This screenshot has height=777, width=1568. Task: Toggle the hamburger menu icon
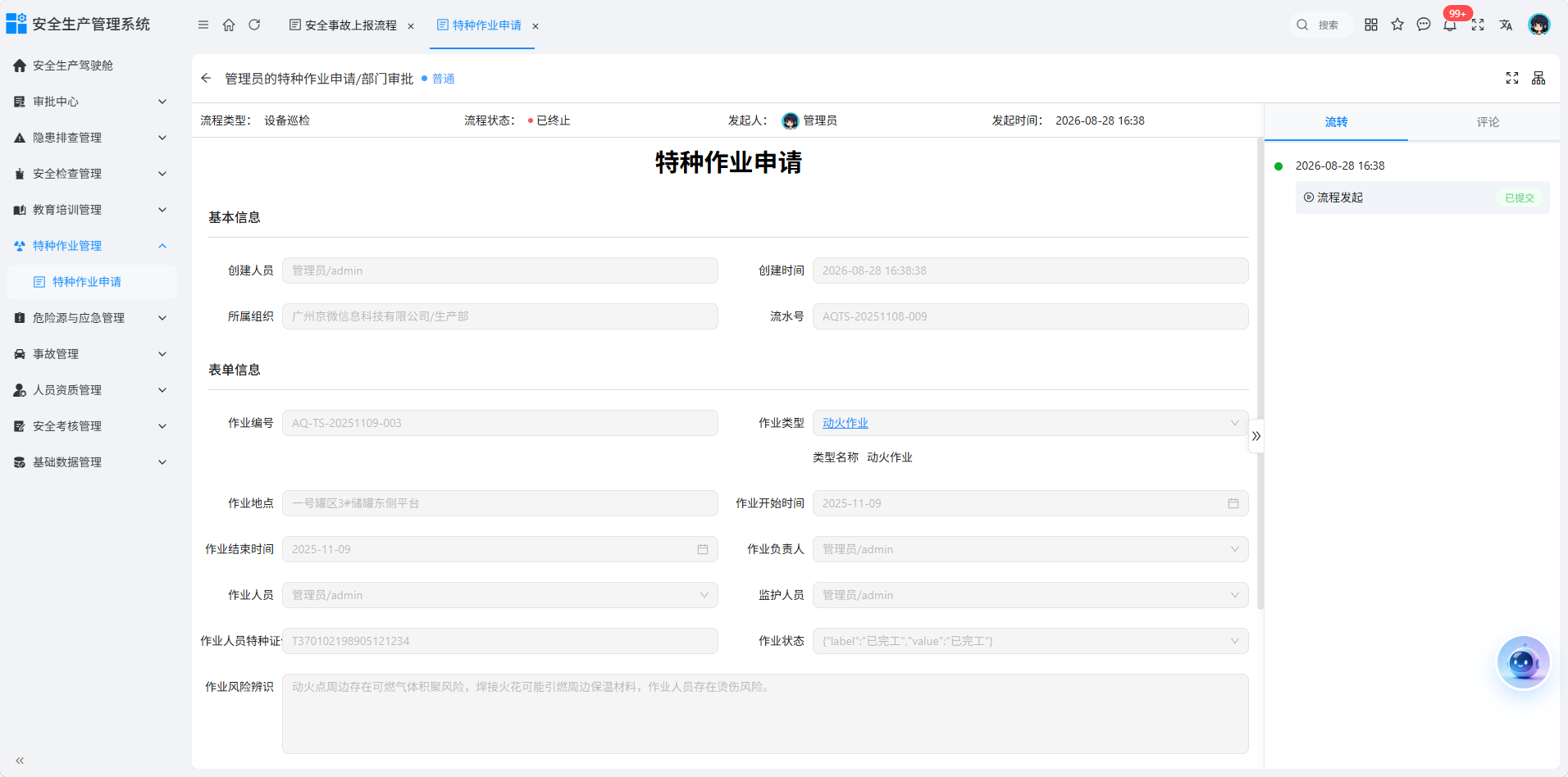coord(203,25)
